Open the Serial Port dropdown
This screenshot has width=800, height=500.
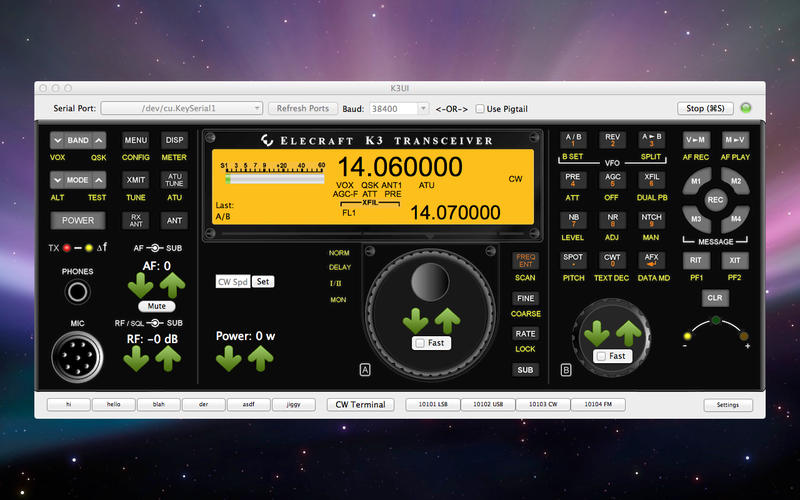[182, 108]
